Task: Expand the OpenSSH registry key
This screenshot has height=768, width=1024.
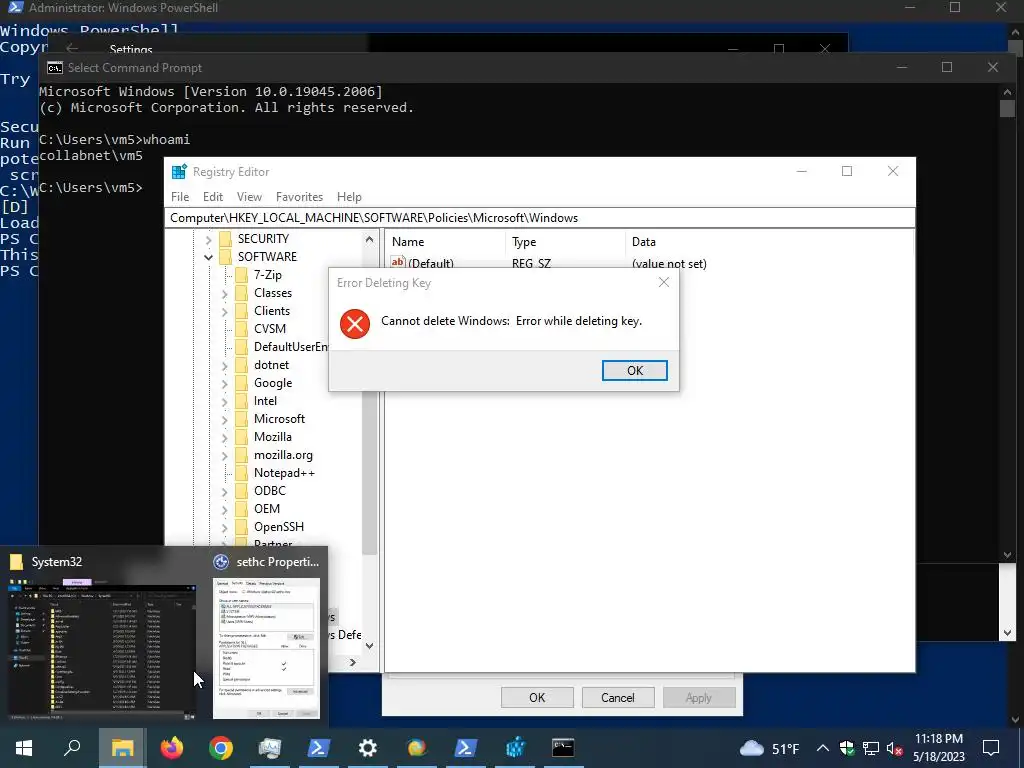Action: click(225, 528)
